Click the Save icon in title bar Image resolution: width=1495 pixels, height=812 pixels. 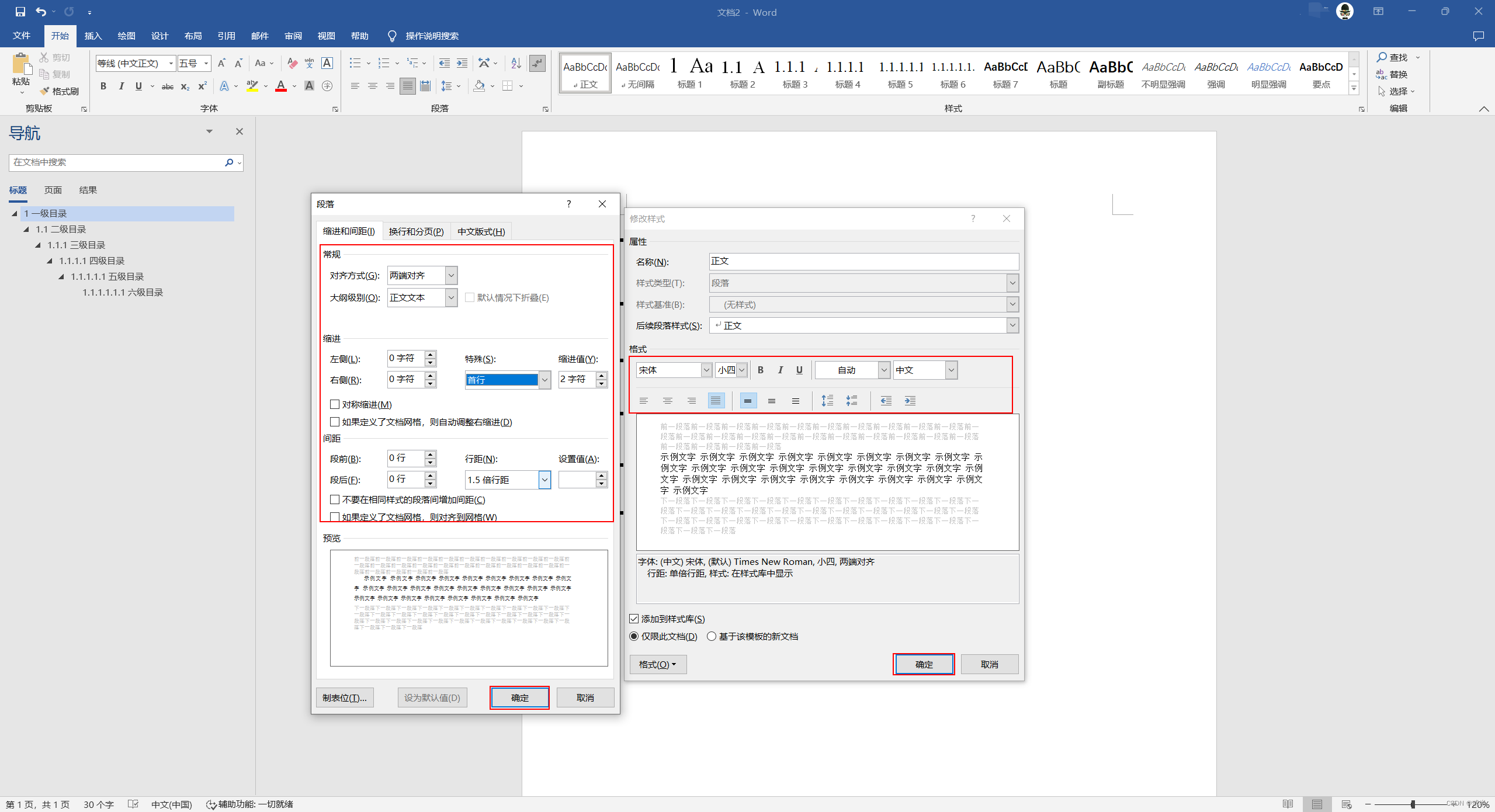(20, 12)
